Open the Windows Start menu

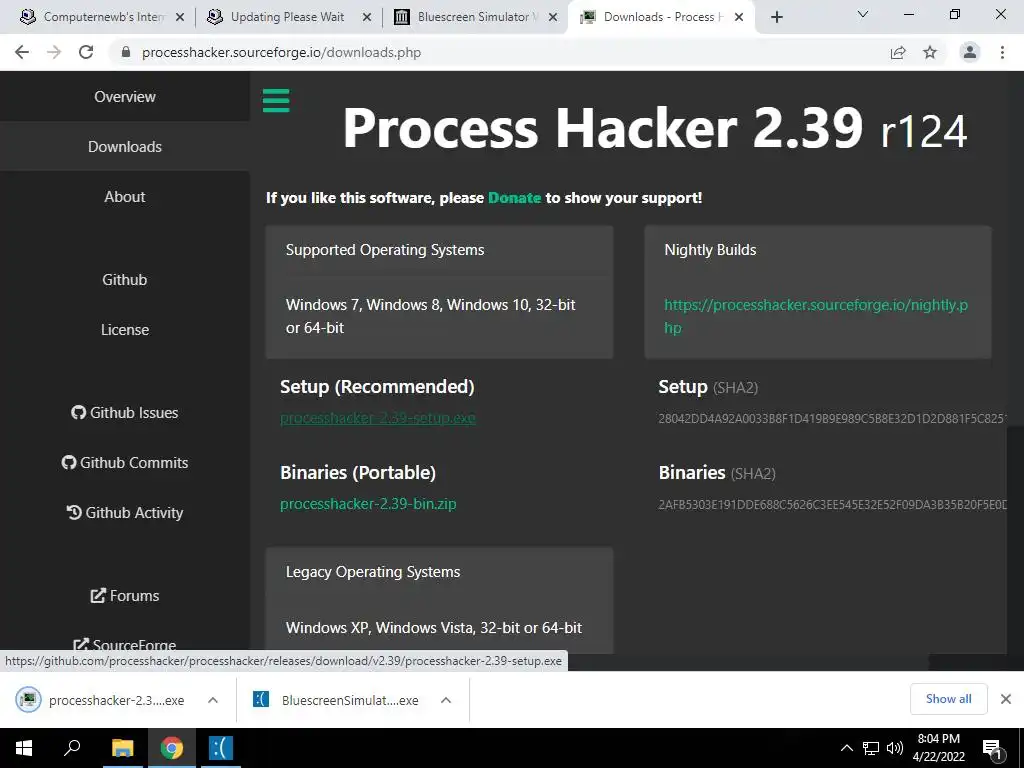24,748
